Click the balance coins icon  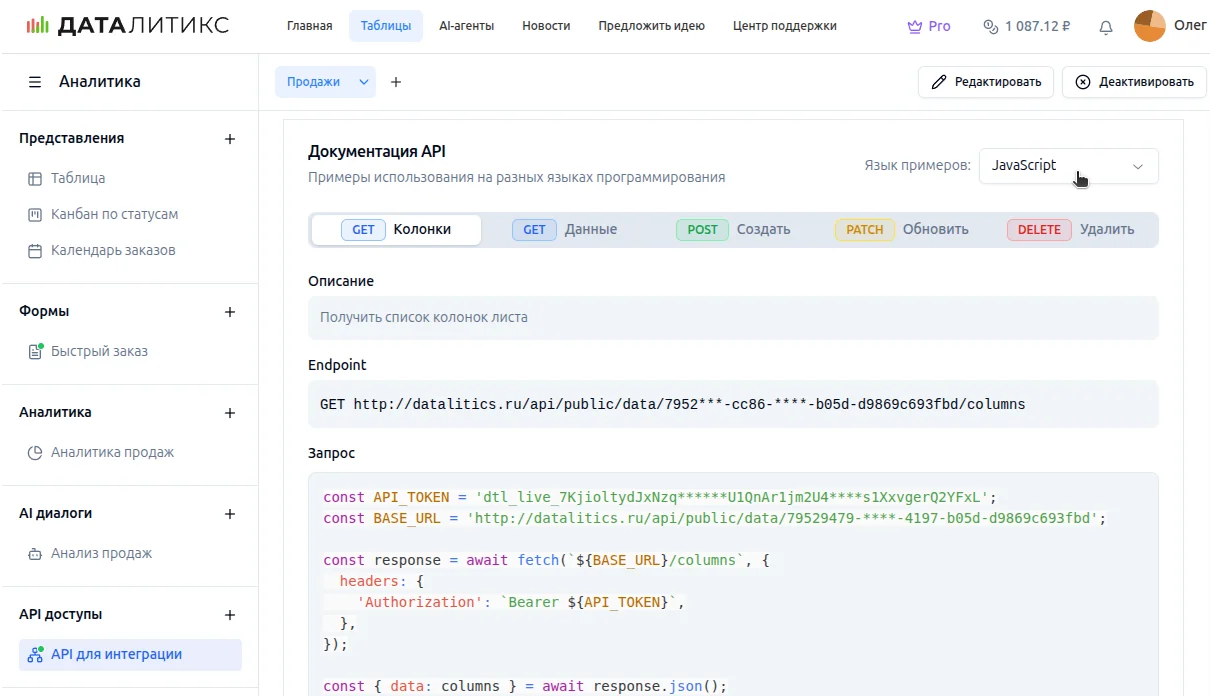click(990, 27)
